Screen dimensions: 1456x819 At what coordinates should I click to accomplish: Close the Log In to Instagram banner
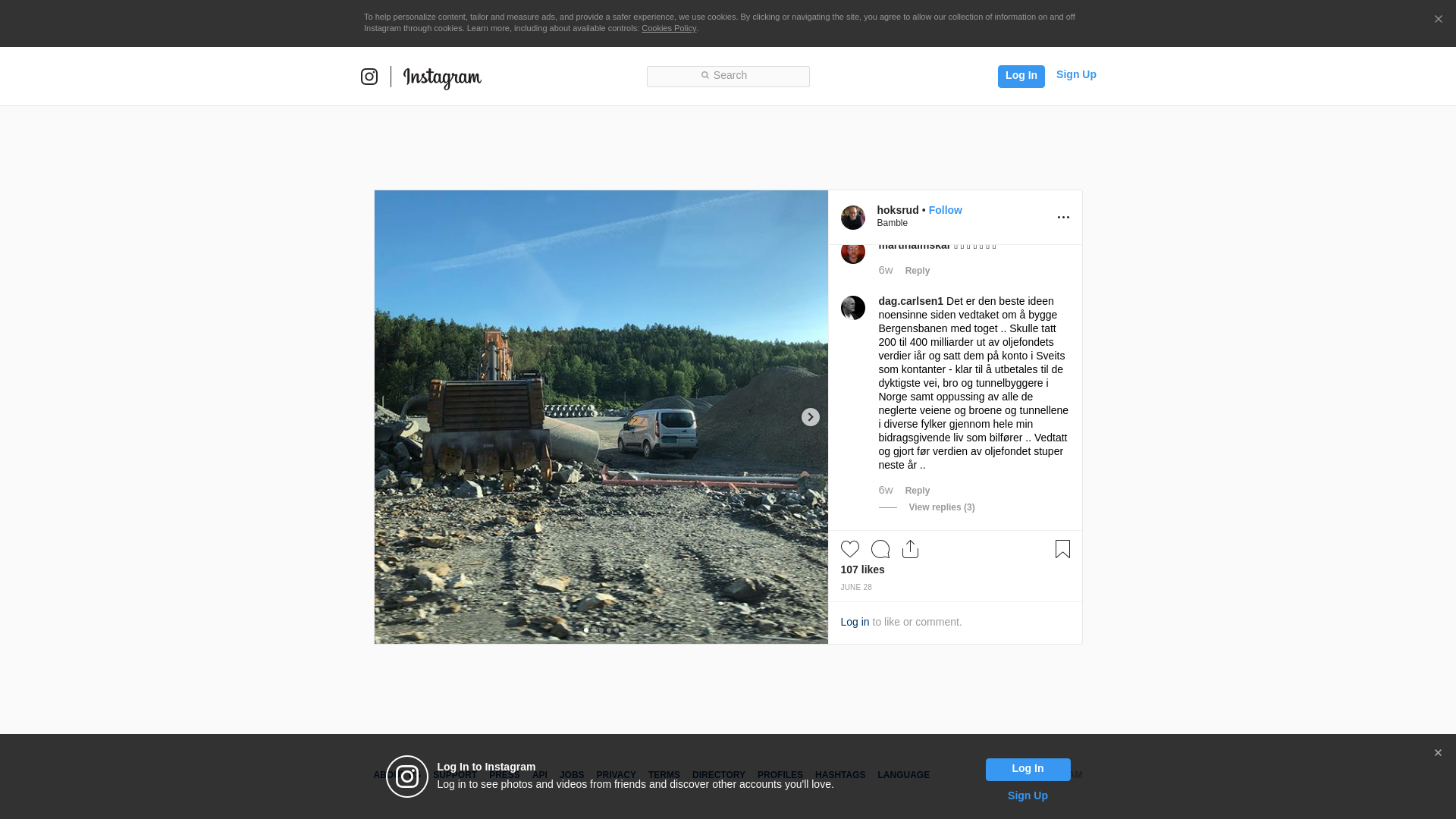[x=1437, y=753]
